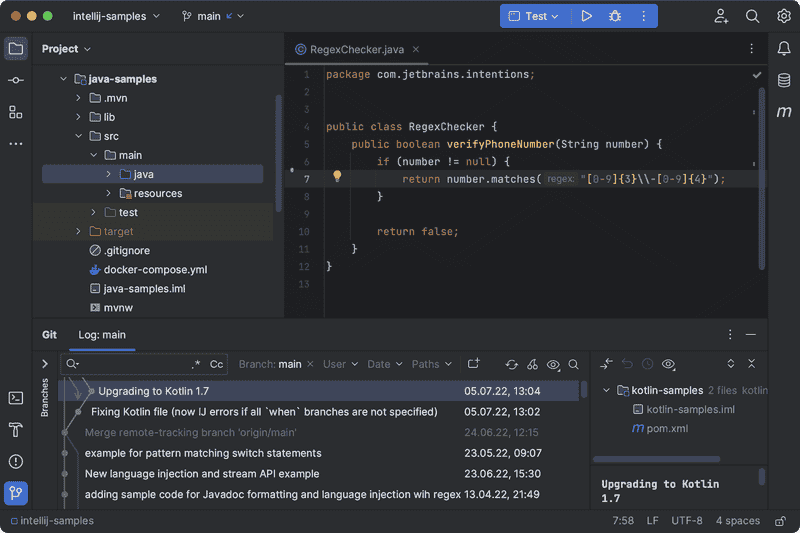800x533 pixels.
Task: Click intellij-samples in status bar
Action: click(x=52, y=521)
